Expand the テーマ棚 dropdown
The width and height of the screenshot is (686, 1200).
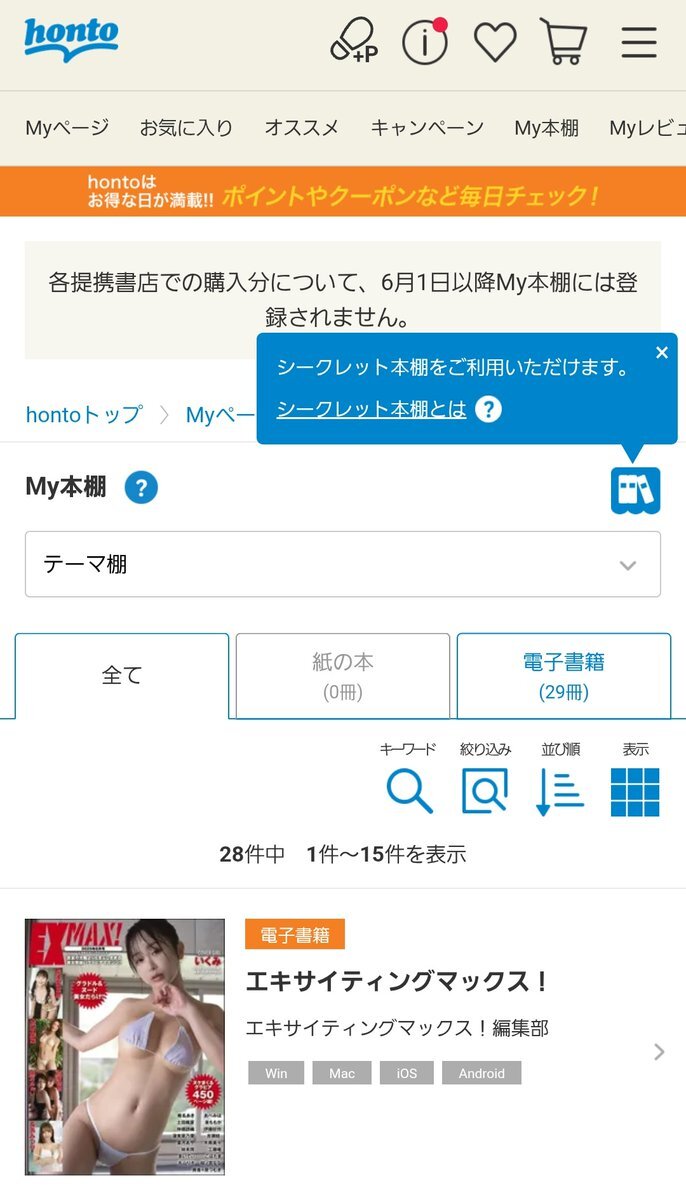coord(343,564)
